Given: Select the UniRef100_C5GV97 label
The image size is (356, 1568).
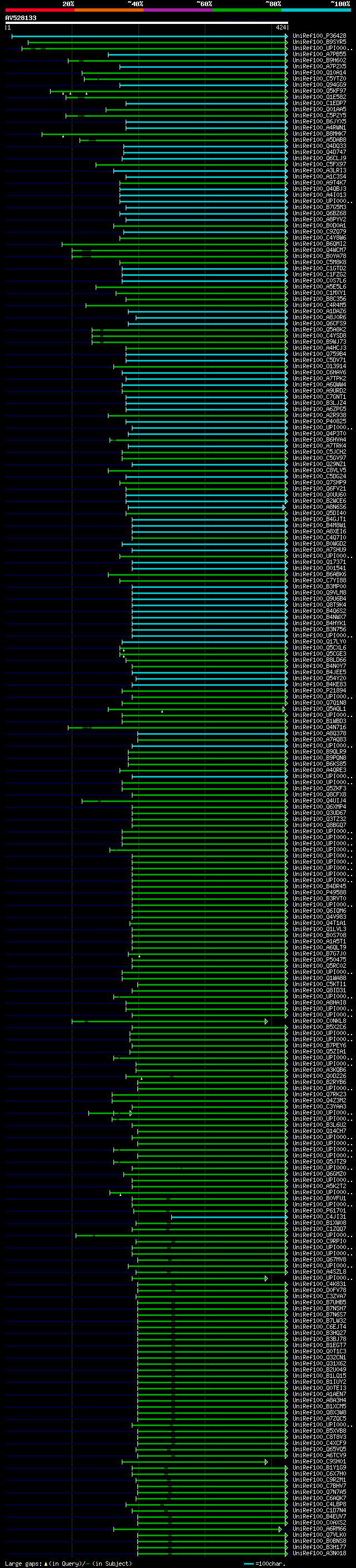Looking at the screenshot, I should [319, 458].
